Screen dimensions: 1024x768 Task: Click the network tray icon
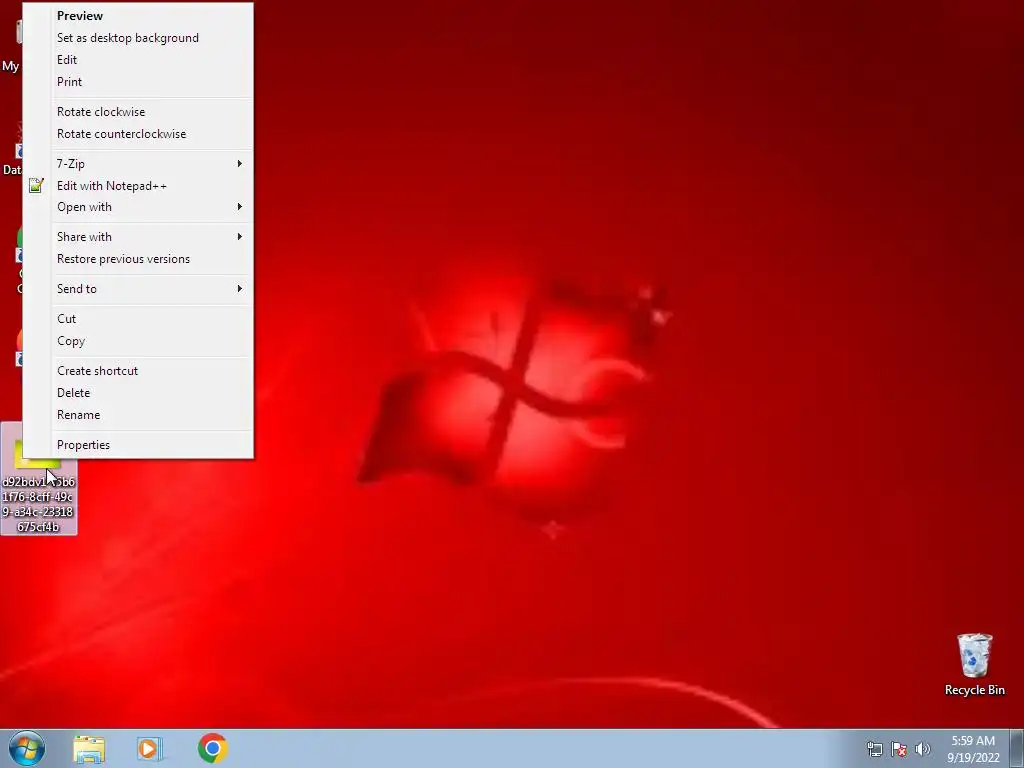coord(874,749)
